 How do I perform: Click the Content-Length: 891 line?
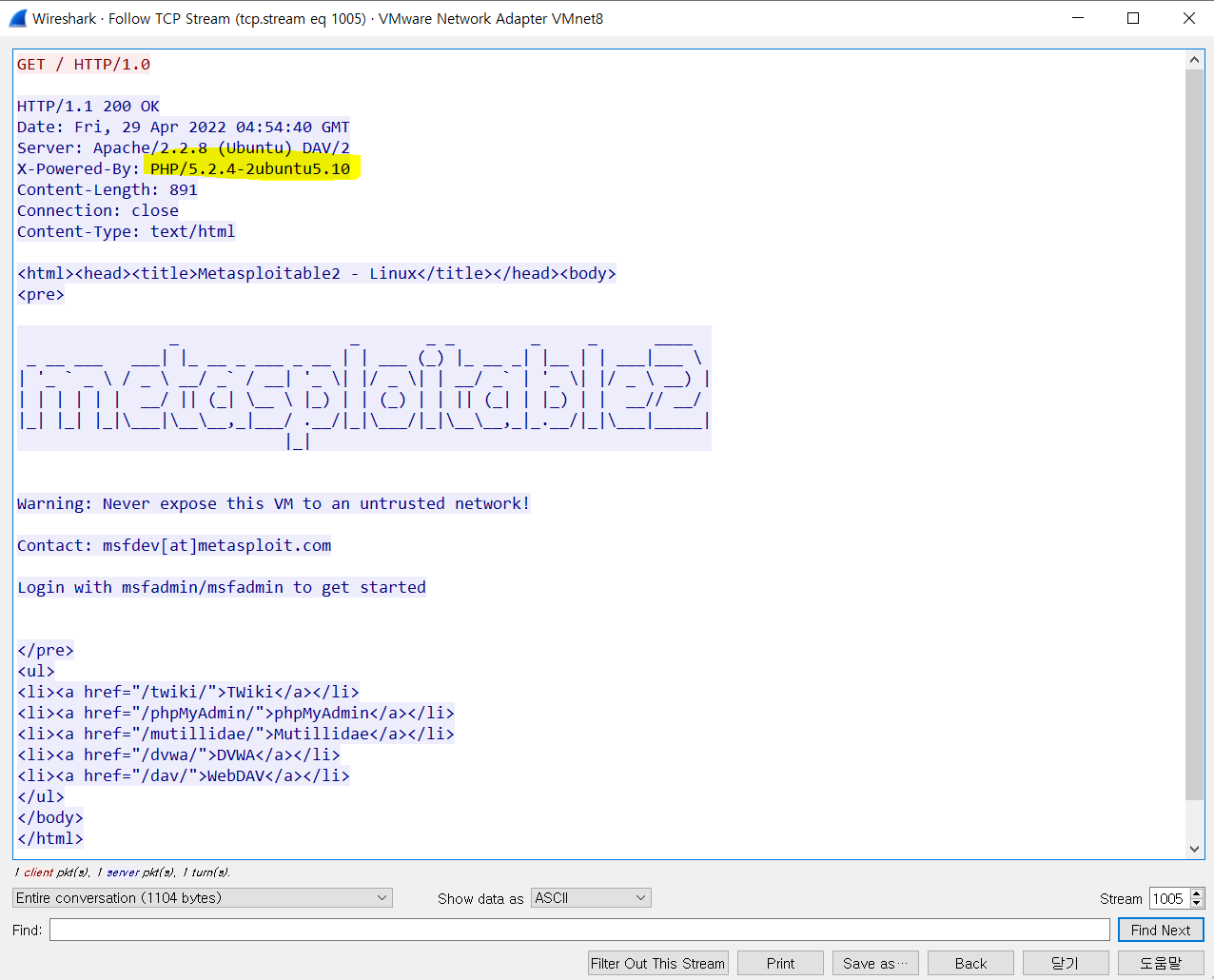(x=108, y=189)
